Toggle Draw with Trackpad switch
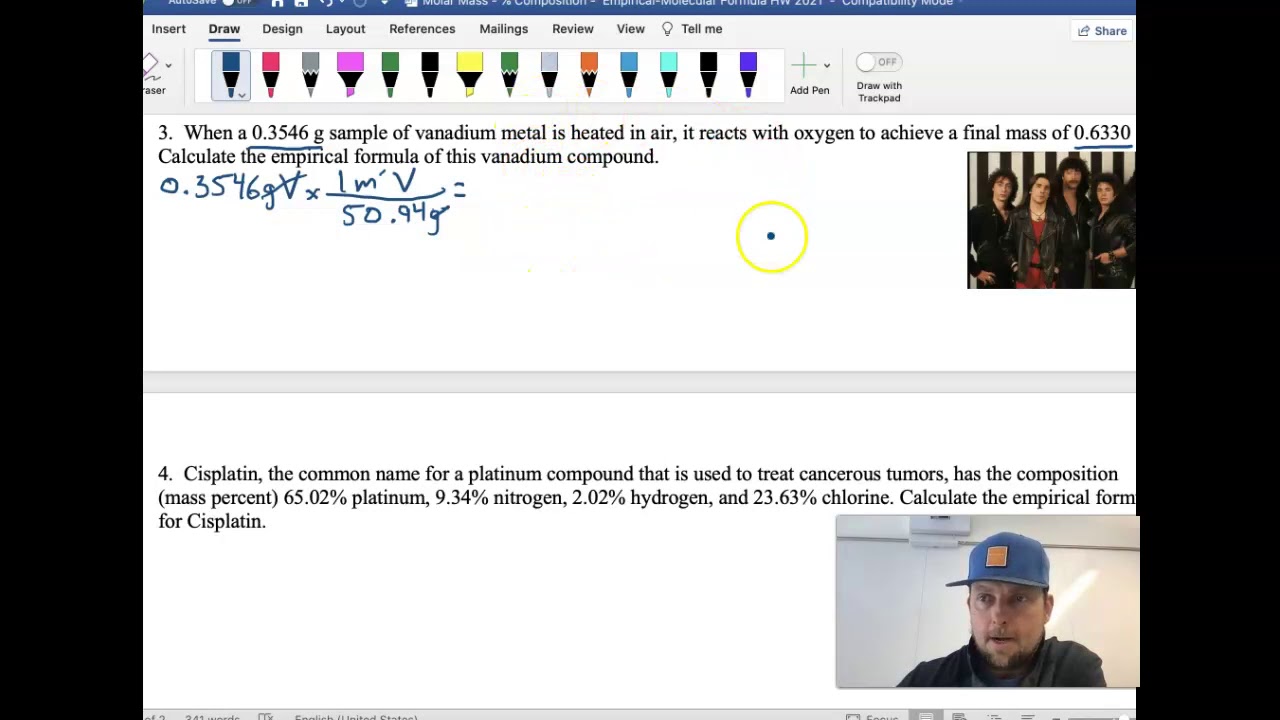Image resolution: width=1280 pixels, height=720 pixels. click(x=879, y=62)
